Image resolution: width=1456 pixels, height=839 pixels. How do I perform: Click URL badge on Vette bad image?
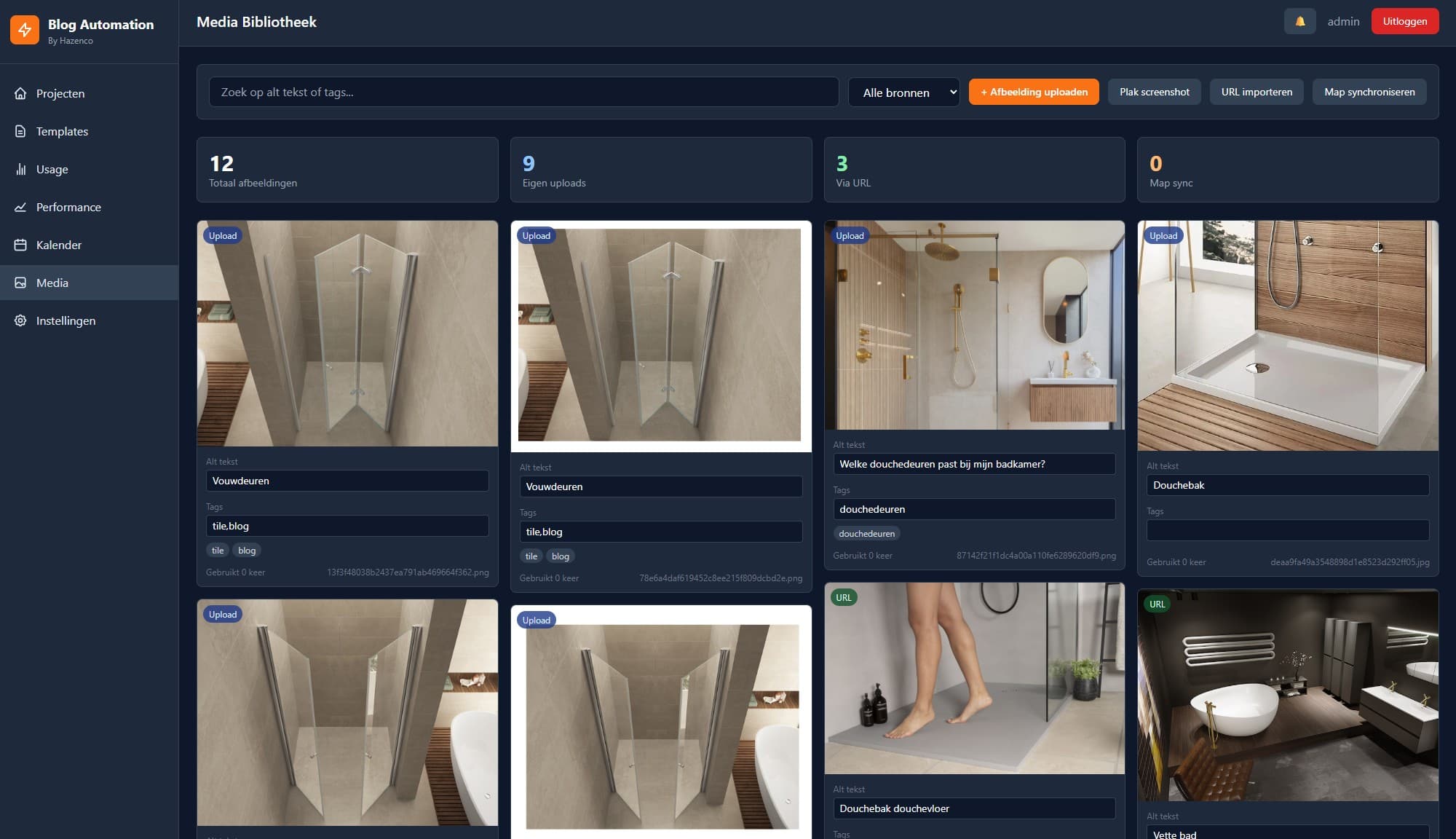[1157, 604]
